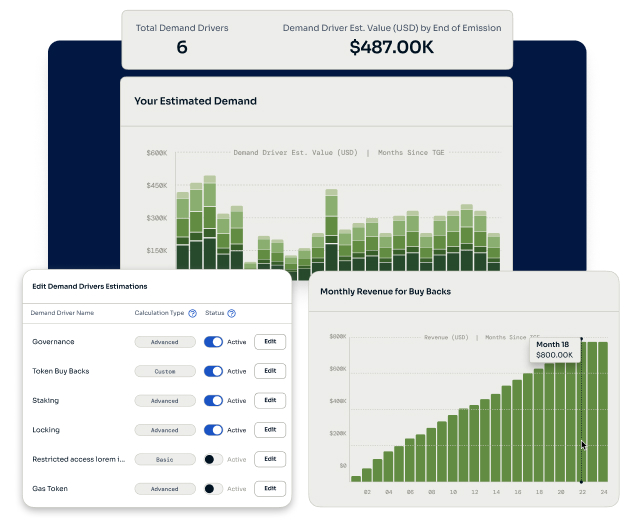This screenshot has width=636, height=522.
Task: Open Restricted access Basic type selector
Action: [x=165, y=460]
